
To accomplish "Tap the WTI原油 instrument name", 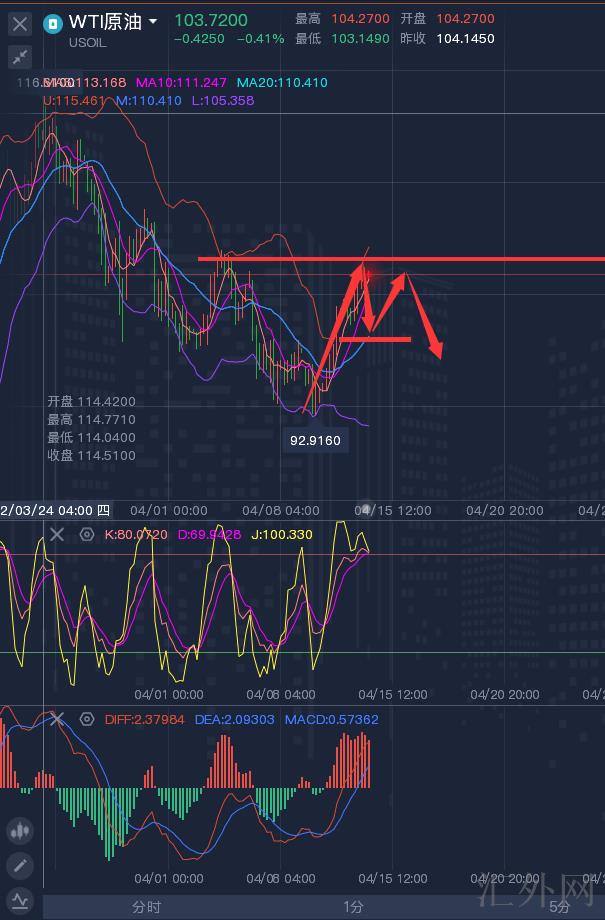I will [x=105, y=22].
